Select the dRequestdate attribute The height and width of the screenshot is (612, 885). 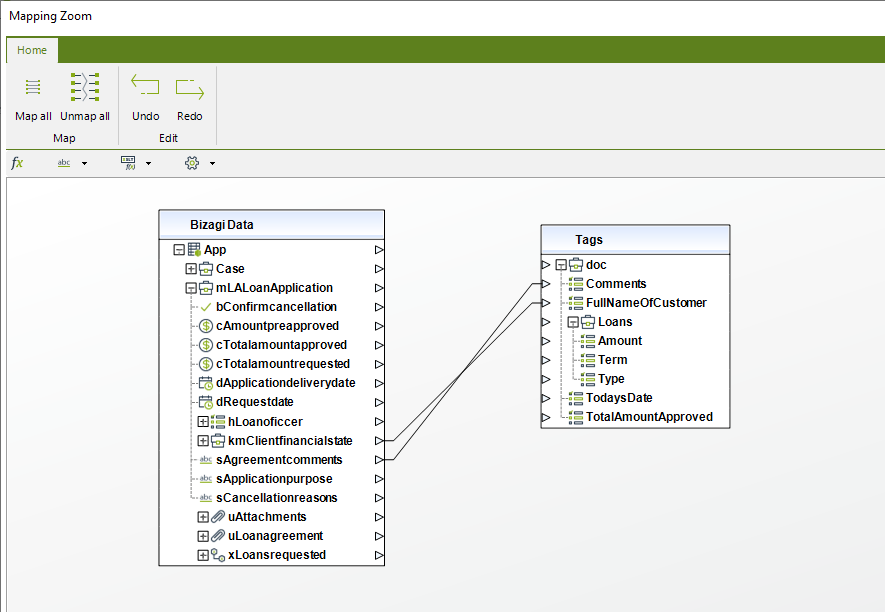click(255, 403)
